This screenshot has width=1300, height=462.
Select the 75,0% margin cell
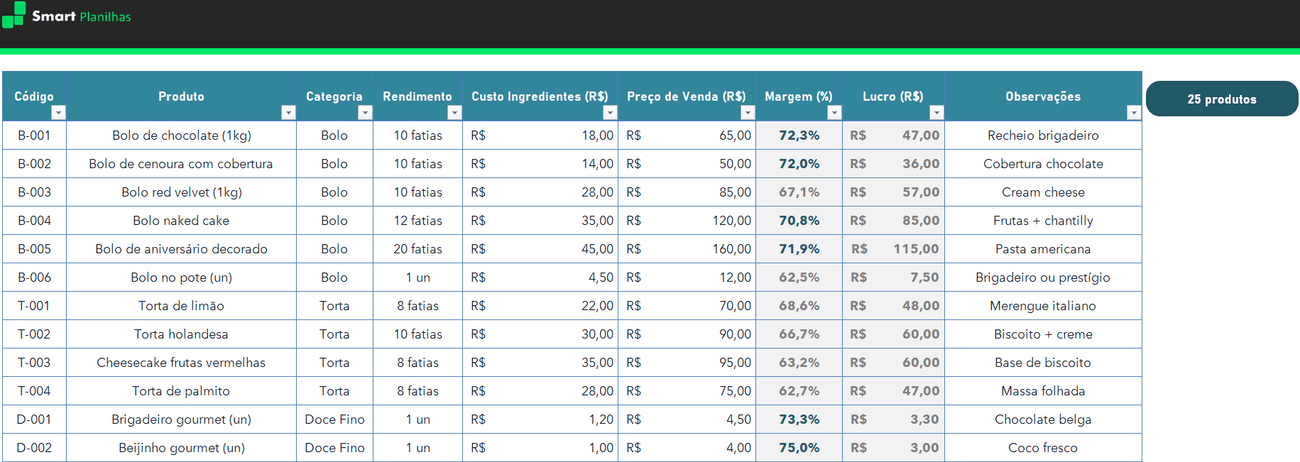(x=799, y=448)
